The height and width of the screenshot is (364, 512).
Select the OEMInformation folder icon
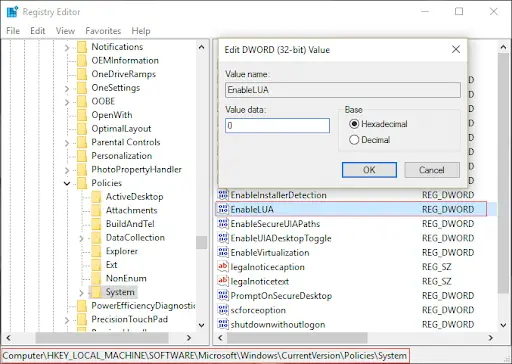click(x=82, y=61)
